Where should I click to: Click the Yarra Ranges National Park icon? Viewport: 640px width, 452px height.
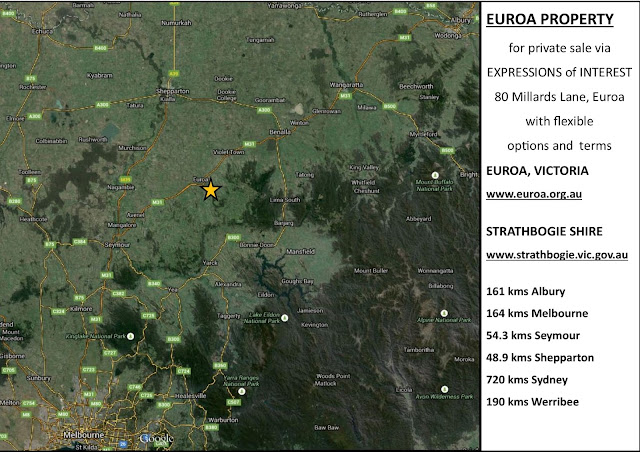[x=242, y=392]
